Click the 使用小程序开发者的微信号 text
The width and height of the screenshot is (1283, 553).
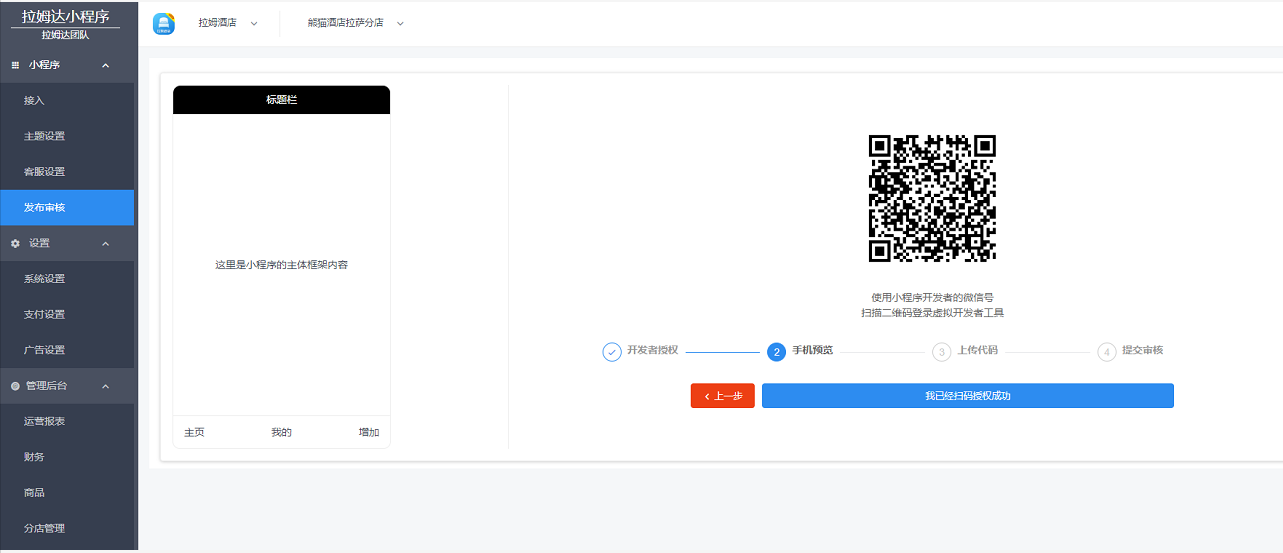(932, 298)
